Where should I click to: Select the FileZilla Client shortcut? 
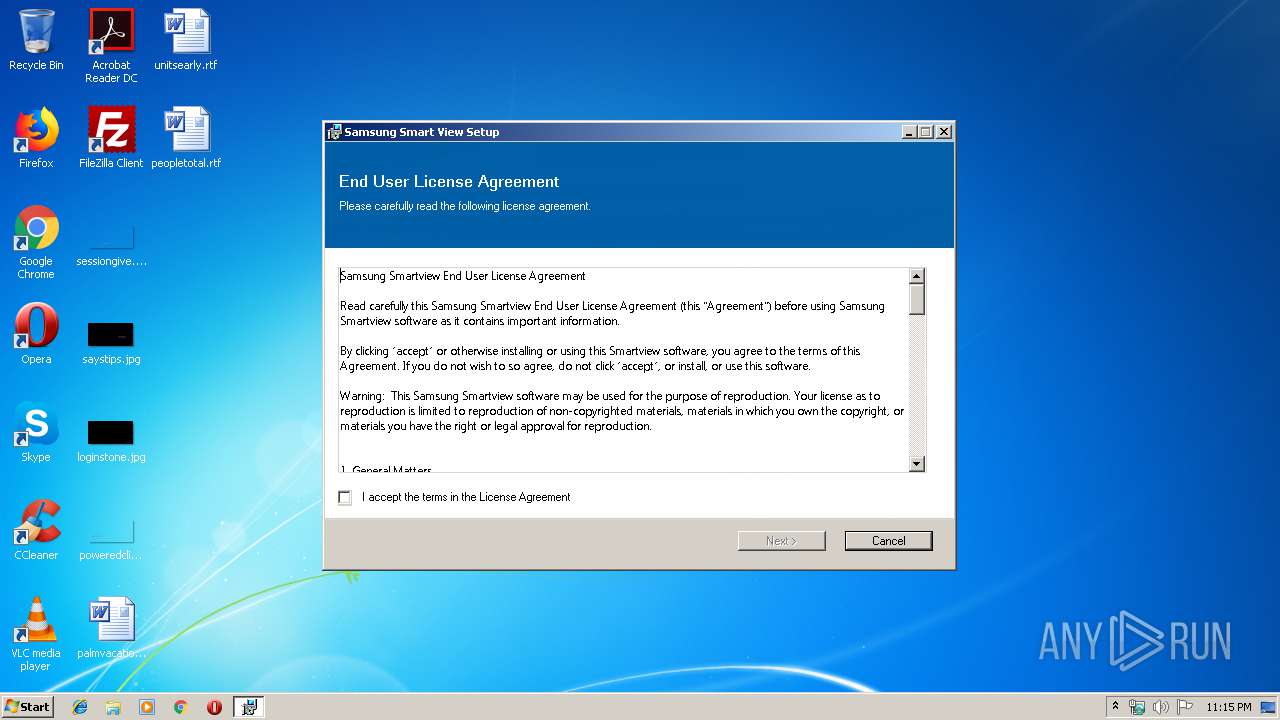[111, 138]
